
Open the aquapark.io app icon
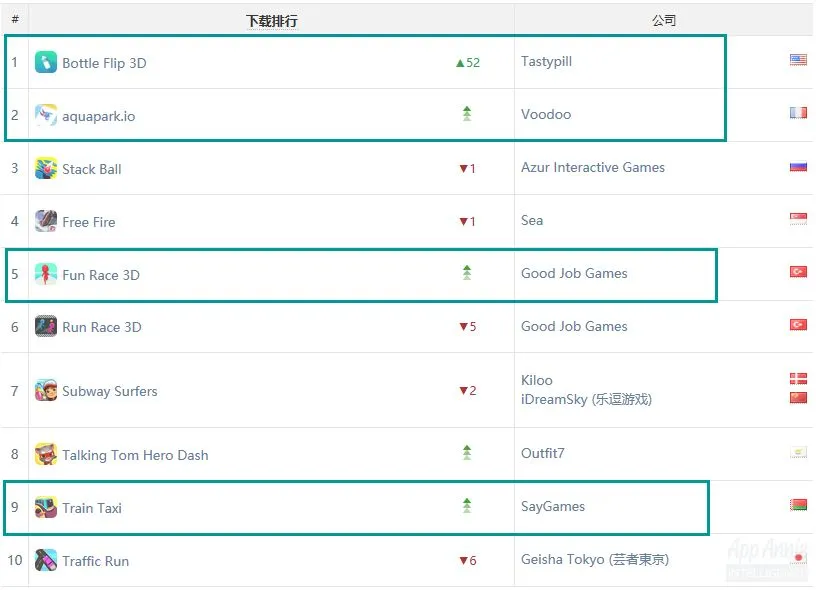pos(46,115)
